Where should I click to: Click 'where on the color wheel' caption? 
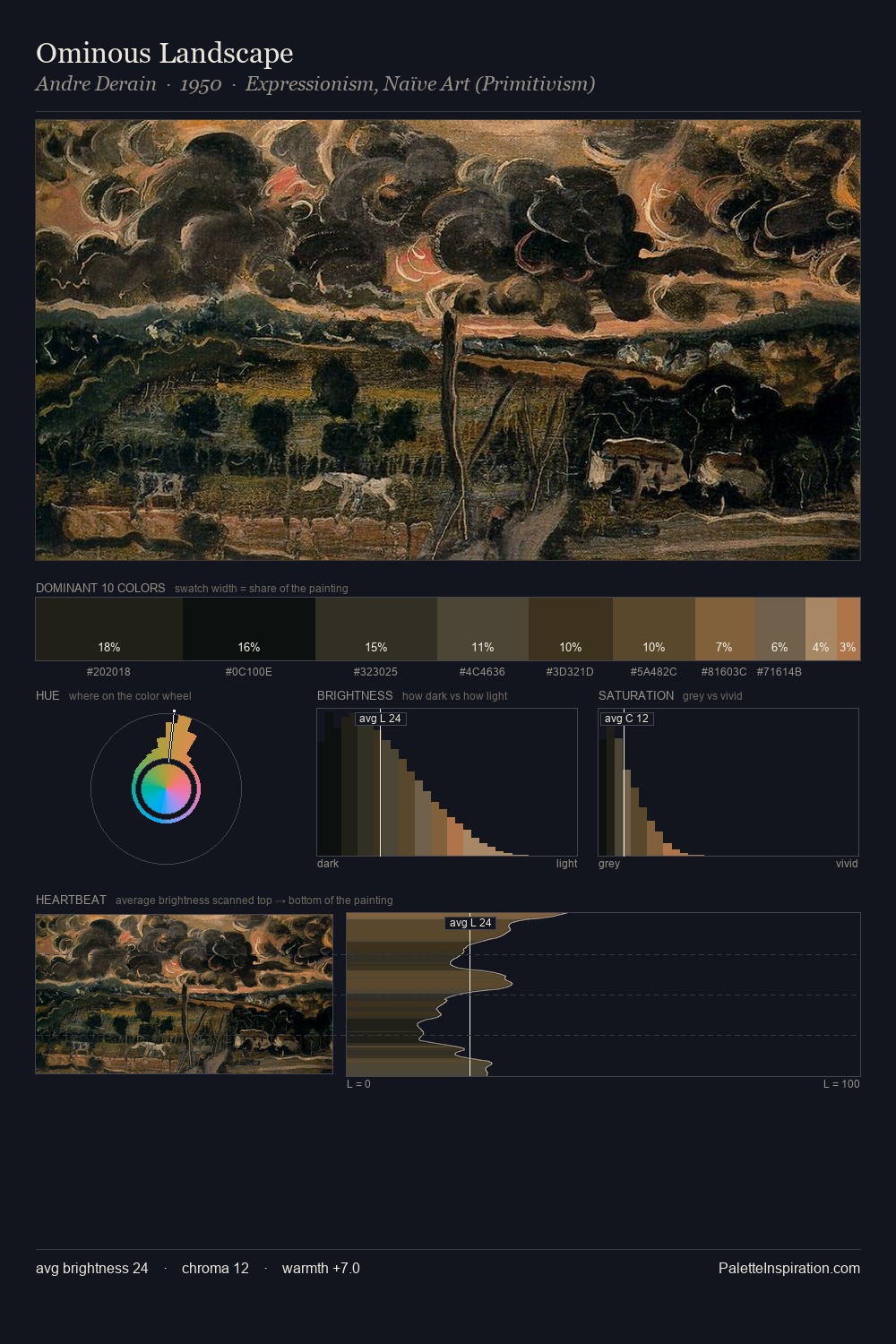click(x=130, y=696)
